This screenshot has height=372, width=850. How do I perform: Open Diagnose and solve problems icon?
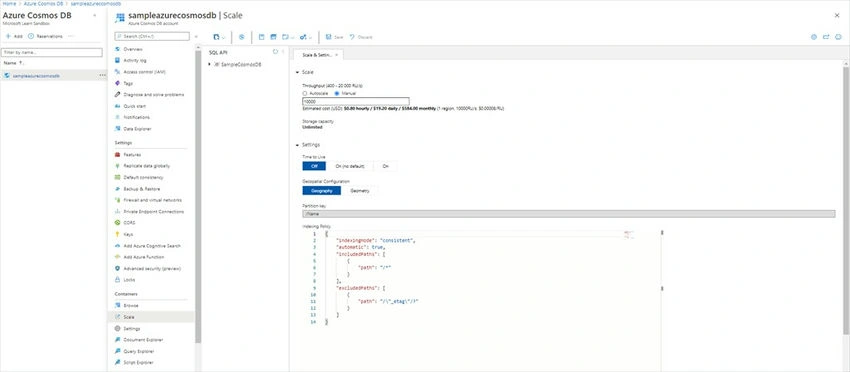118,94
